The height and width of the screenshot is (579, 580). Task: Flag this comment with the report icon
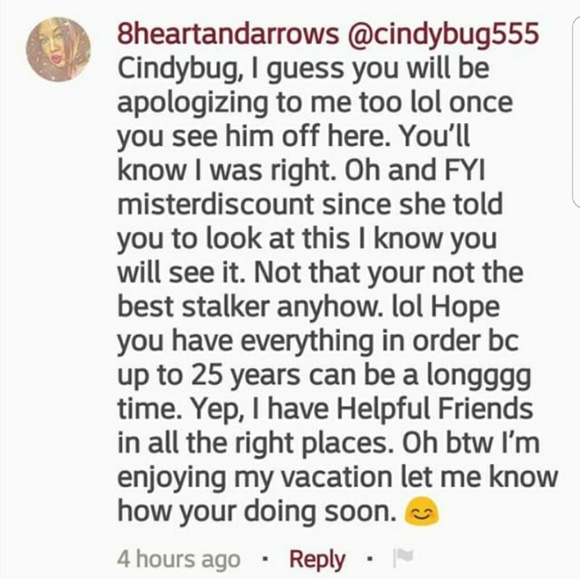pos(402,558)
